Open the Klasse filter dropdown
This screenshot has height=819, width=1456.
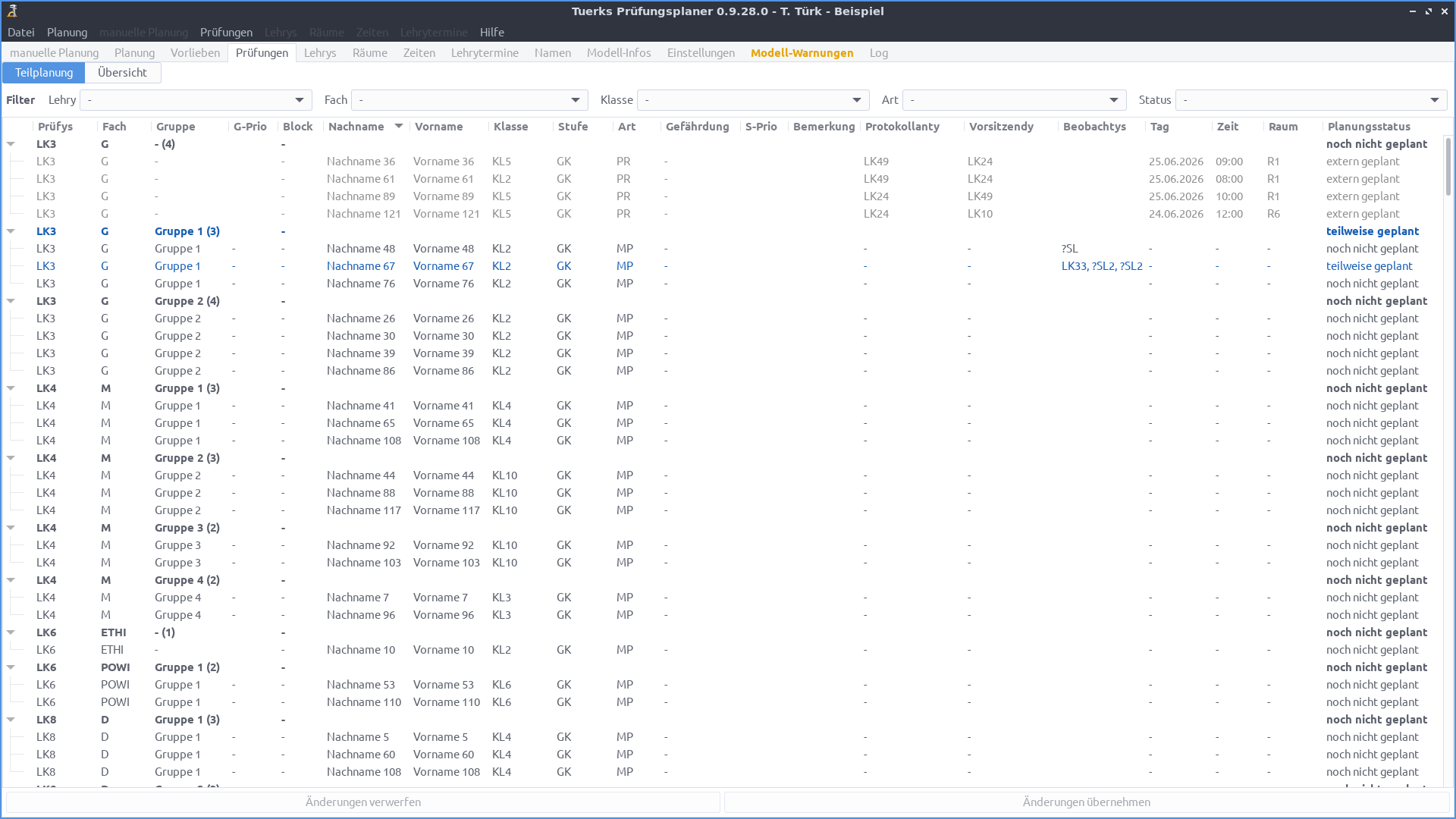pyautogui.click(x=752, y=100)
